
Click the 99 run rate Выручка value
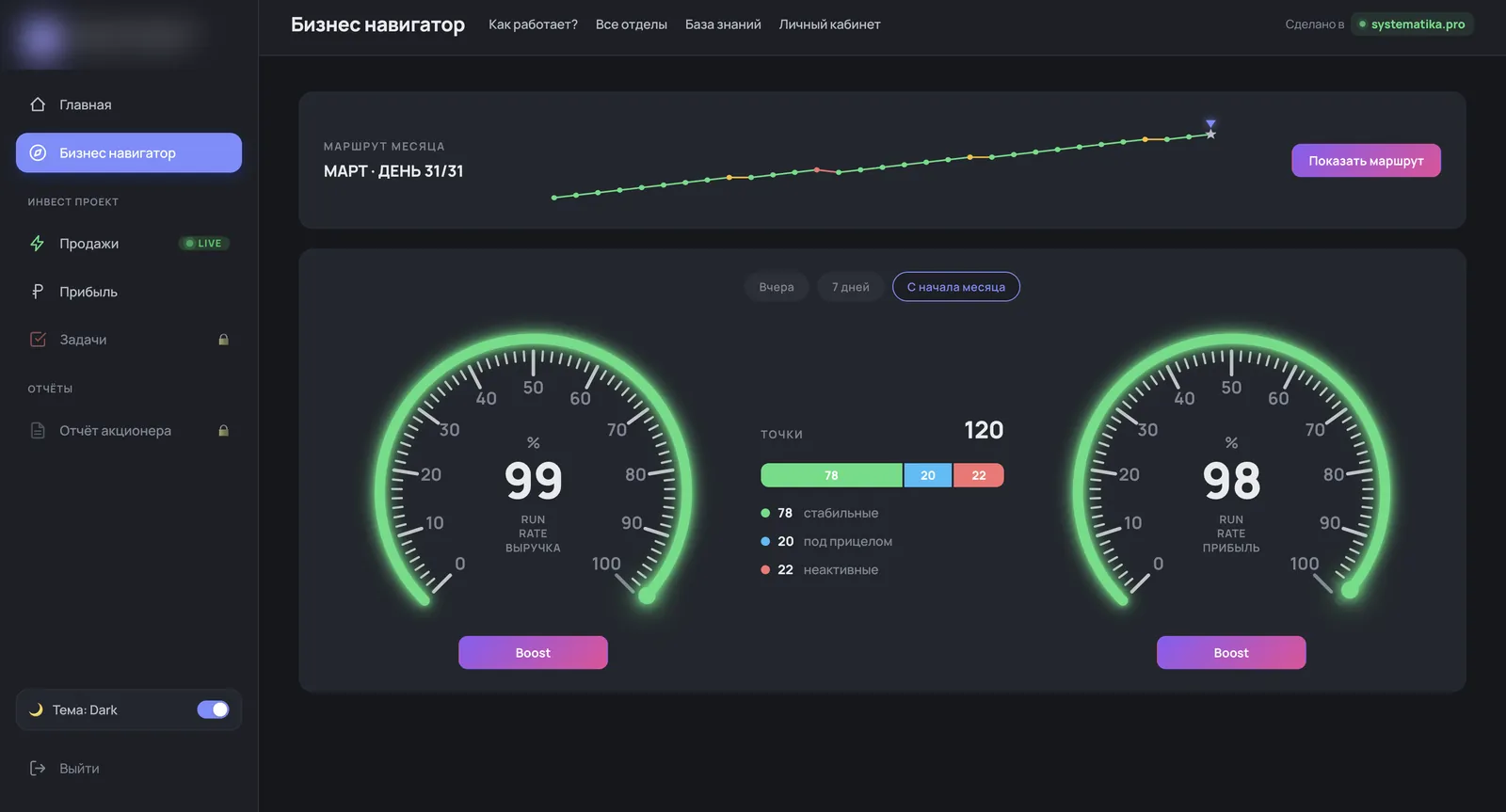coord(533,481)
